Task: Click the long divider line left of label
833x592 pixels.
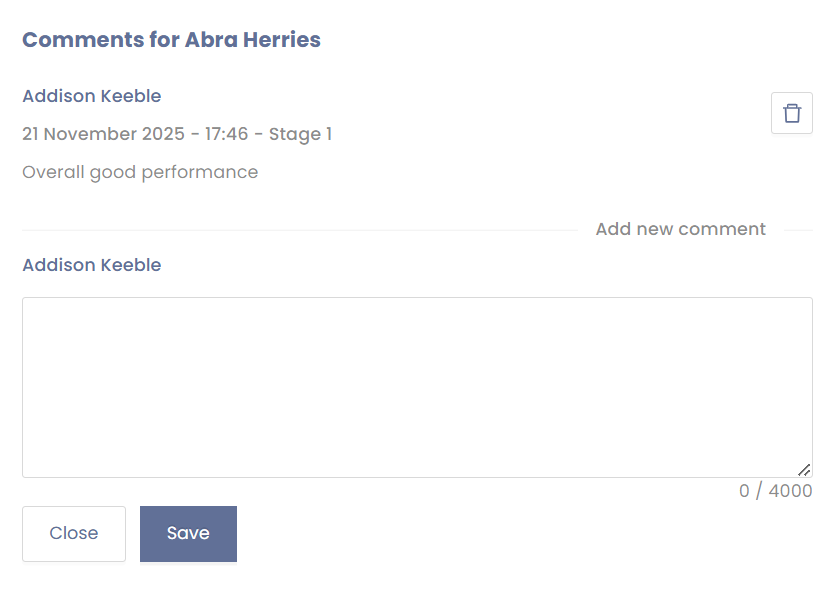Action: point(300,230)
